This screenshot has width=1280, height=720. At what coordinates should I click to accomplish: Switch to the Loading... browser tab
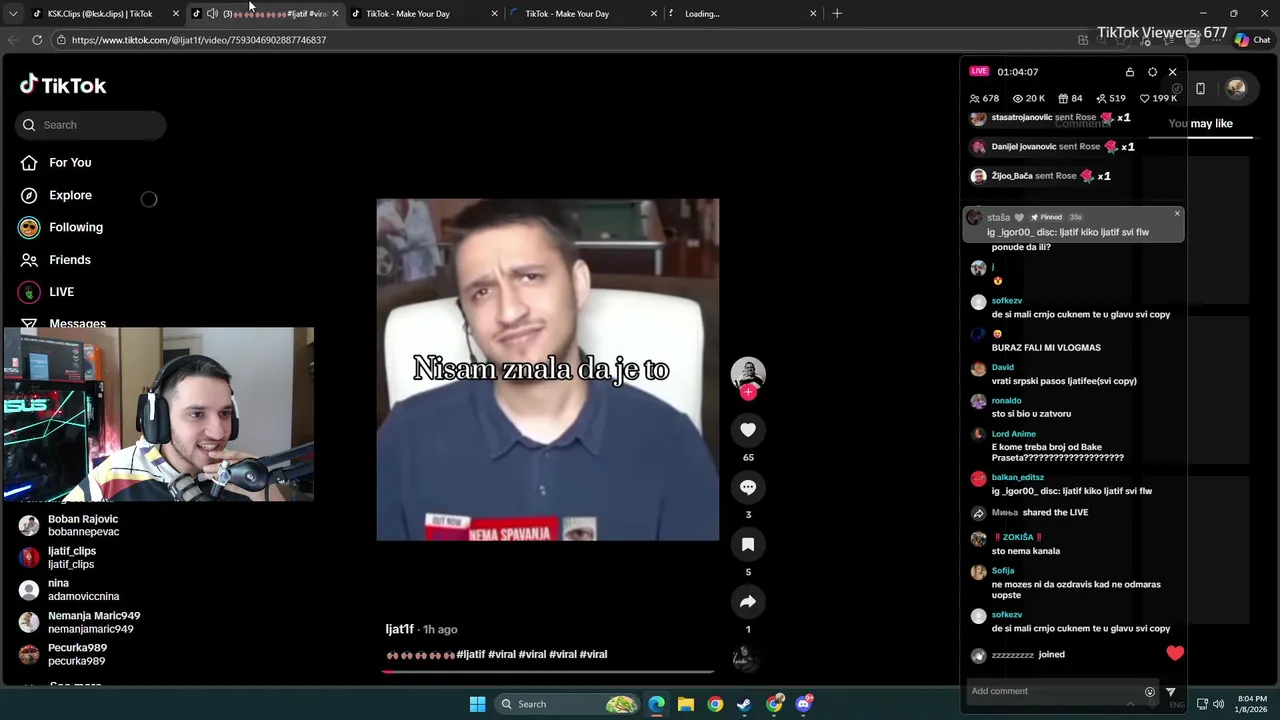coord(742,14)
